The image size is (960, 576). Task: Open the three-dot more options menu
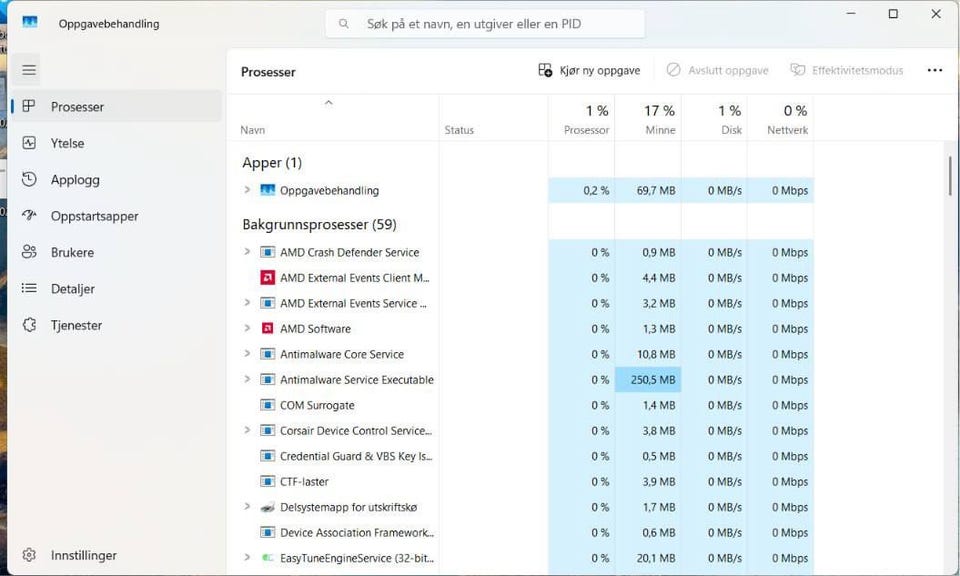click(x=934, y=70)
